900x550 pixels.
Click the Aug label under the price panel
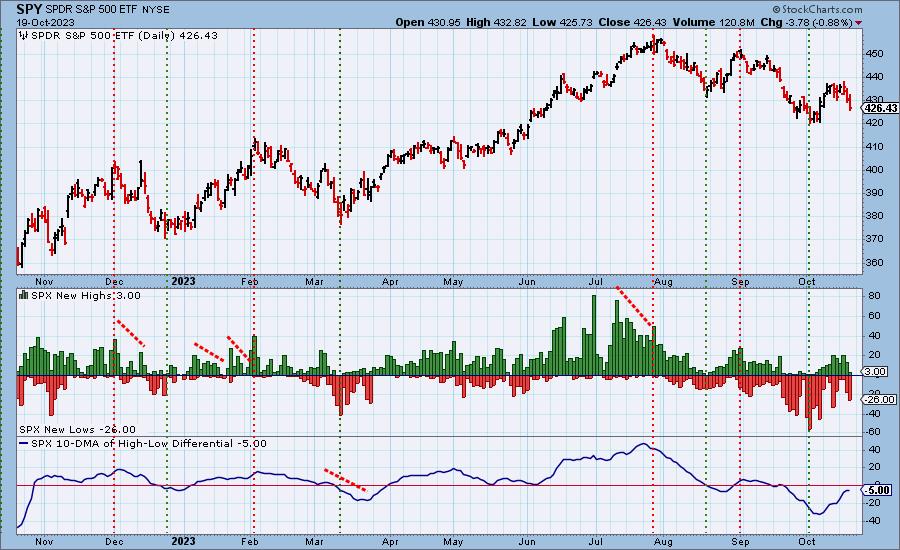[x=664, y=282]
